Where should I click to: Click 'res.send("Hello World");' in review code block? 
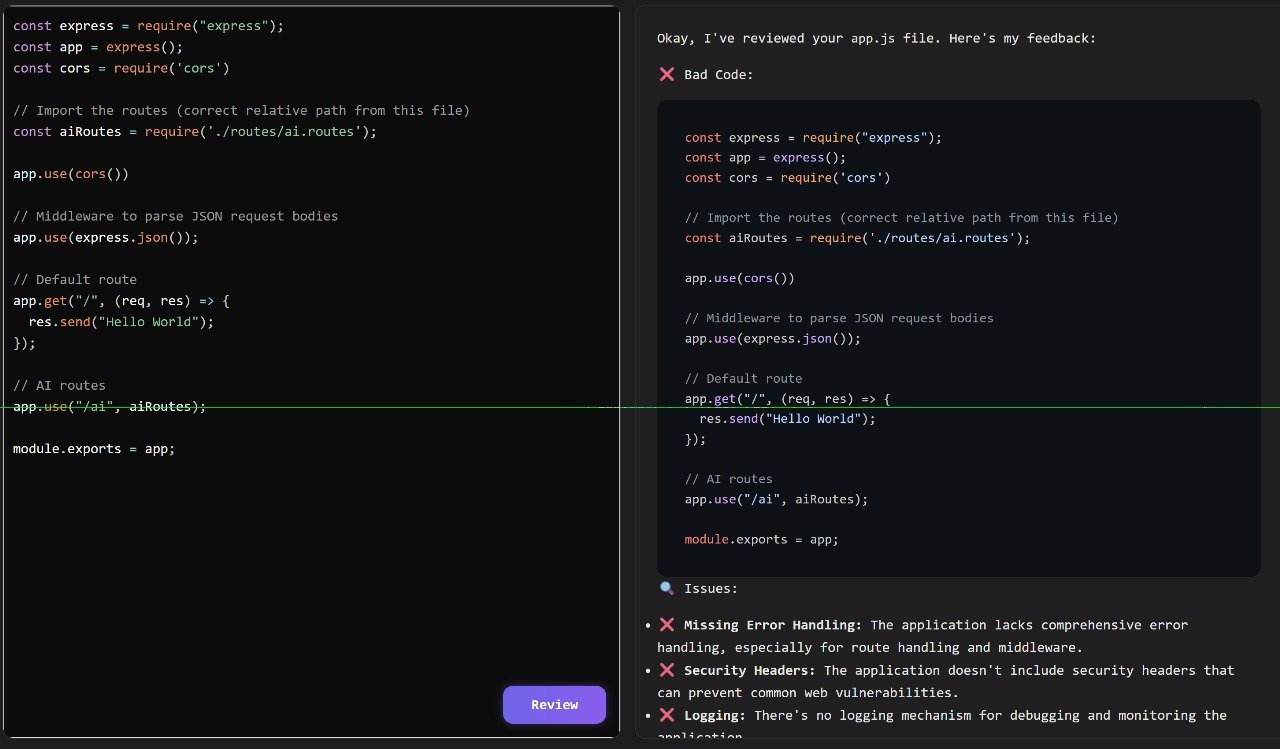click(x=788, y=419)
